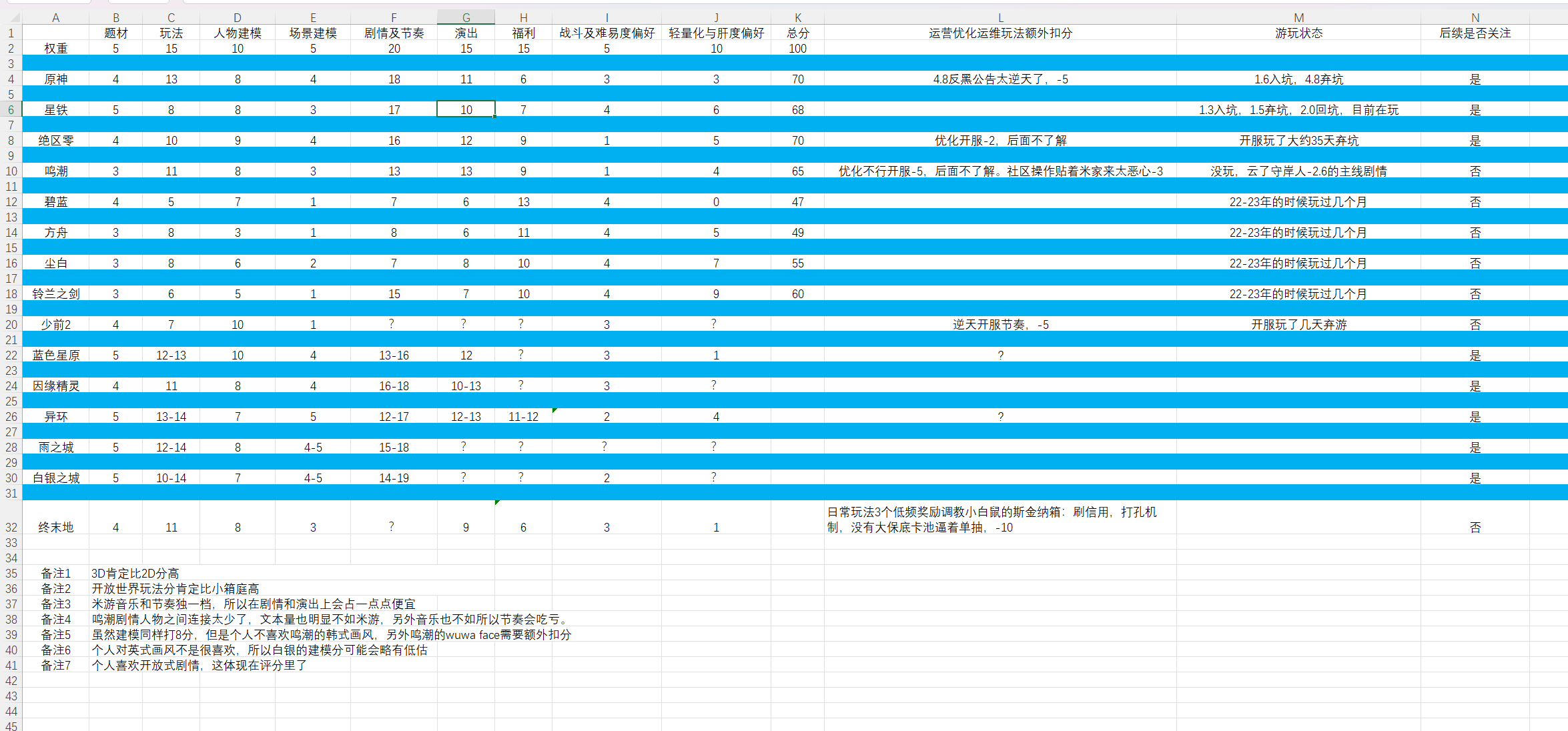This screenshot has width=1568, height=731.
Task: Click the 4.8反黑公告 deduction note cell
Action: [x=1000, y=79]
